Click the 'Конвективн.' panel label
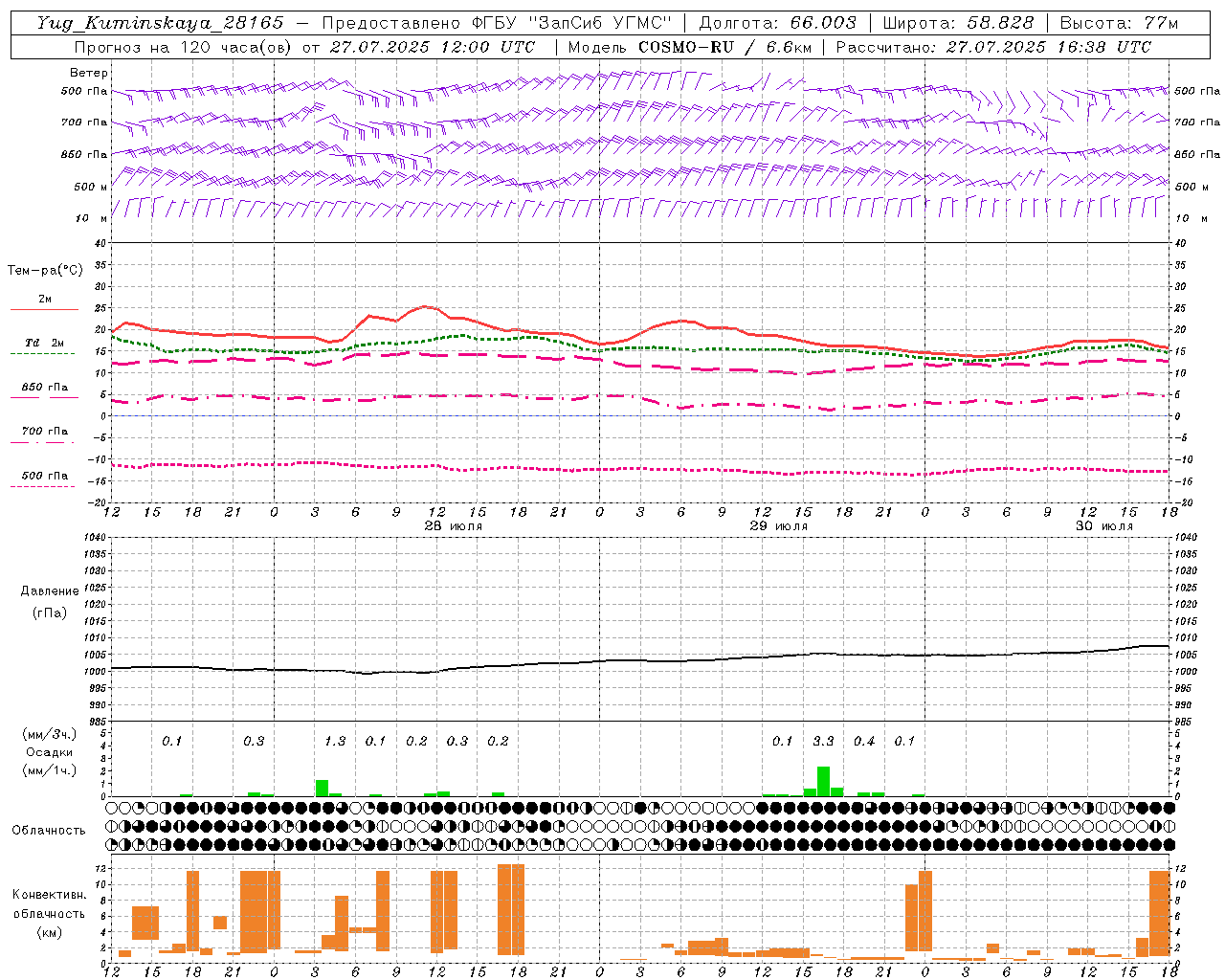 (49, 895)
